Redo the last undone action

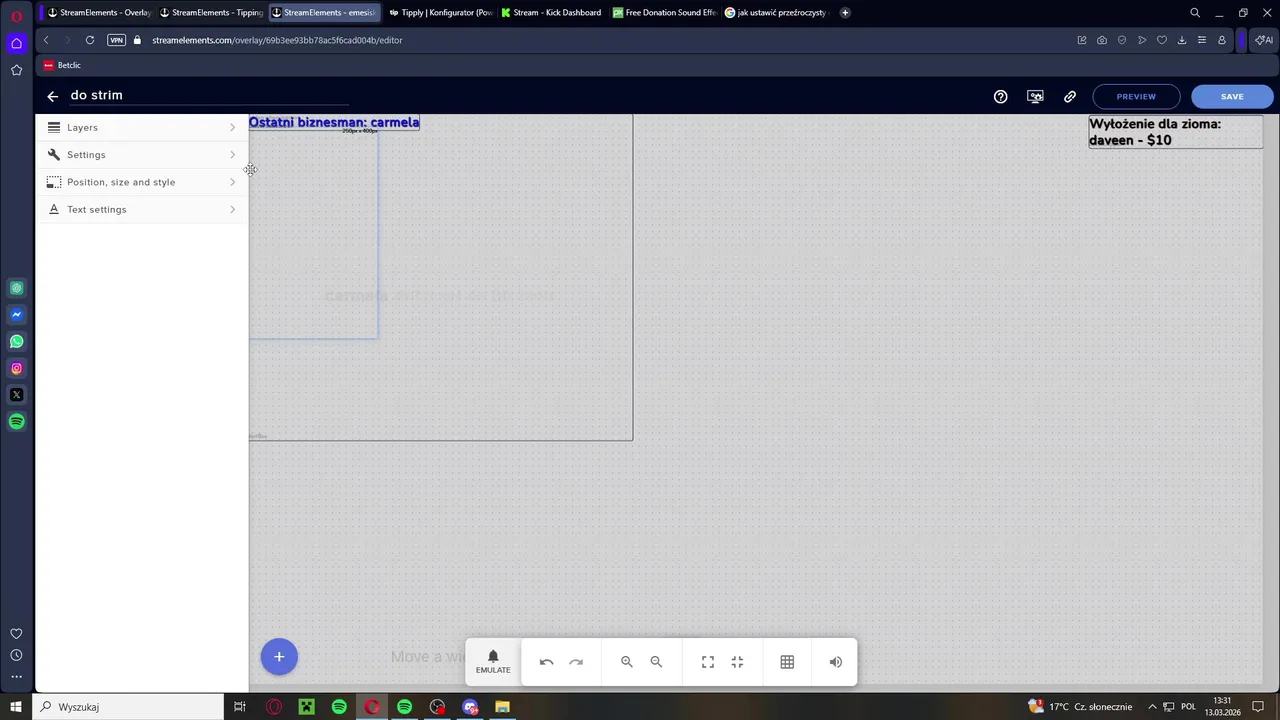click(576, 662)
